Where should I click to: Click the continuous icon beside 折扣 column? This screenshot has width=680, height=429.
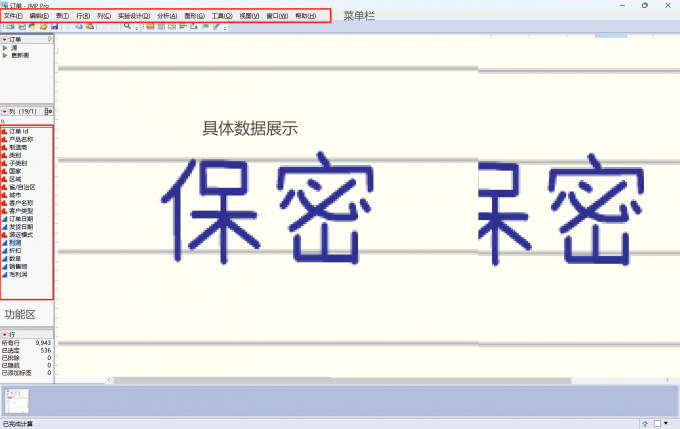[4, 250]
